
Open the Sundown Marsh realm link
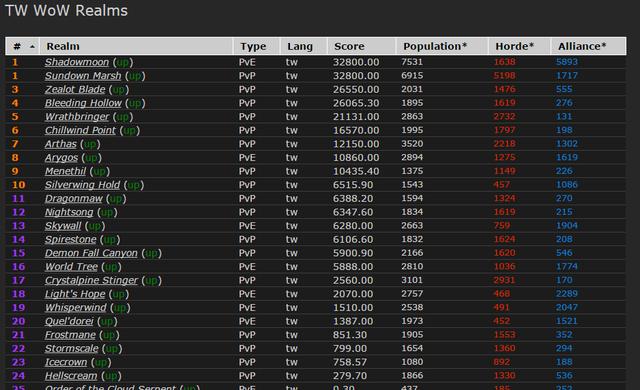[83, 76]
